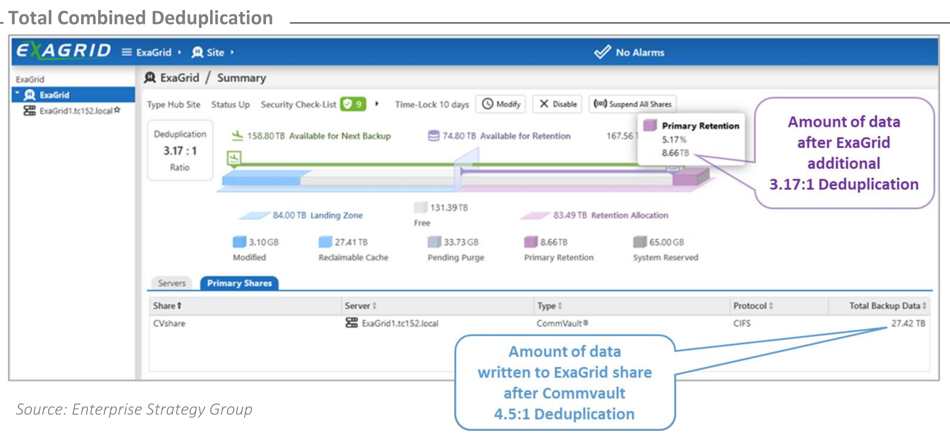Select ExaGrid node in the tree

point(74,95)
